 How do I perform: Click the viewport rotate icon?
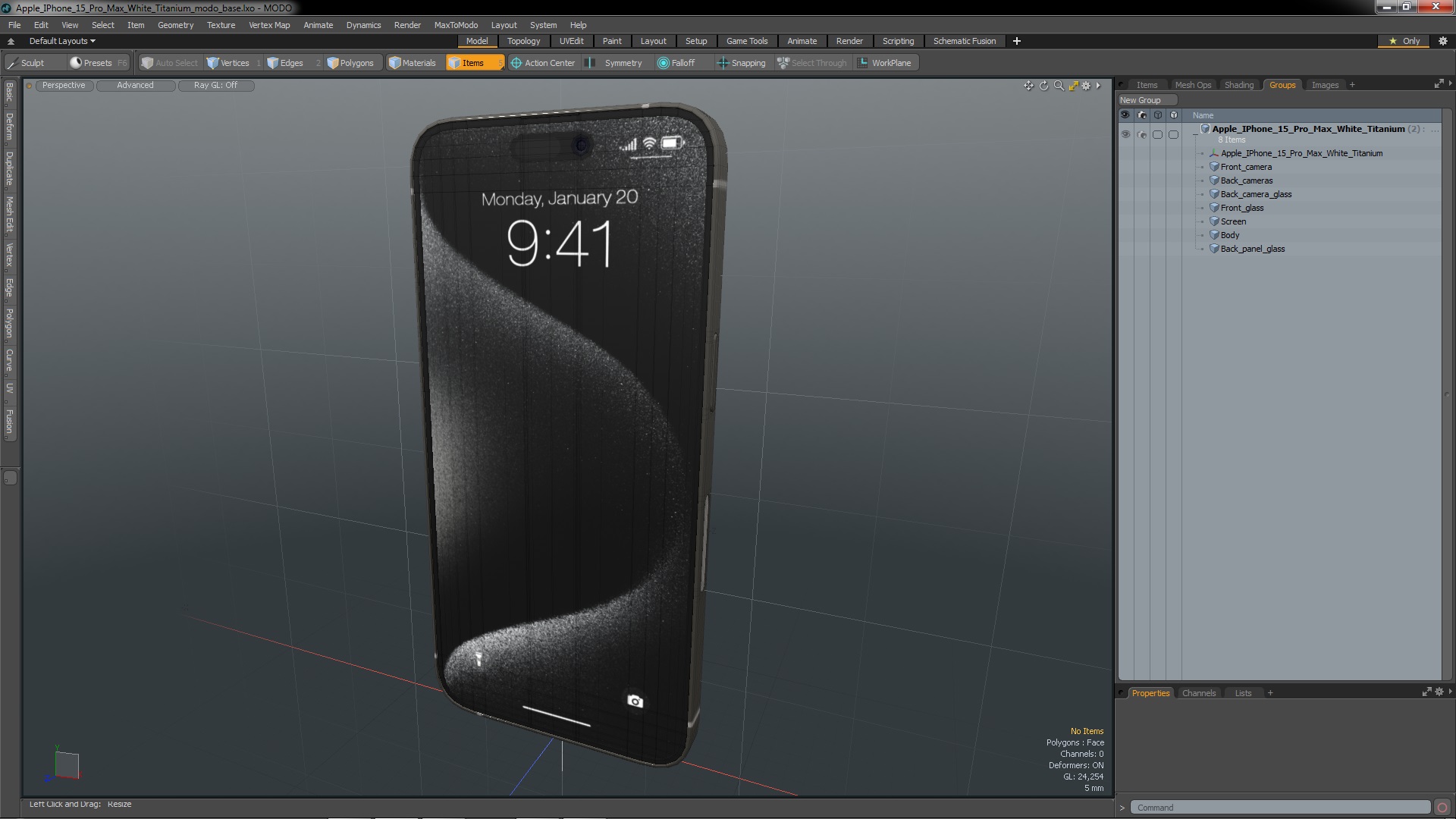tap(1043, 86)
